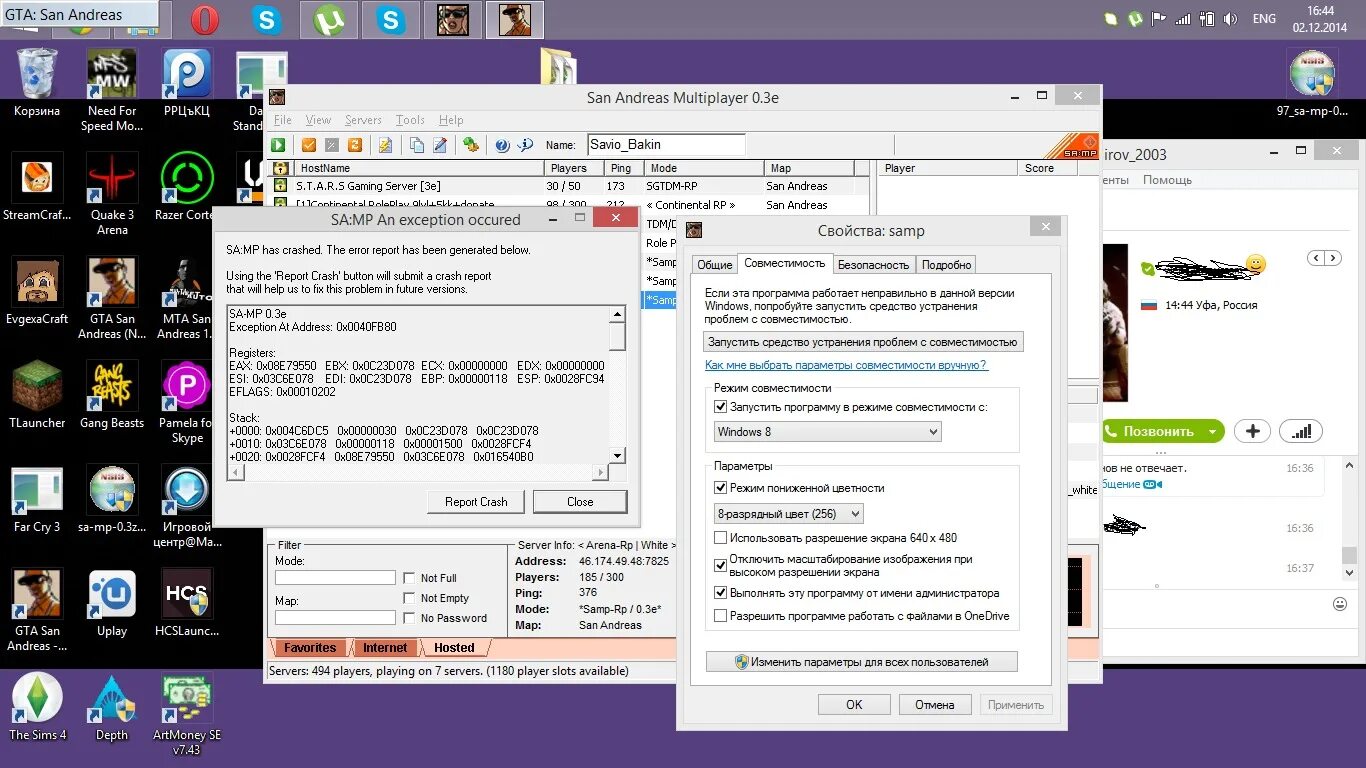Open the Корзина recycle bin desktop icon
The height and width of the screenshot is (768, 1366).
click(x=37, y=84)
